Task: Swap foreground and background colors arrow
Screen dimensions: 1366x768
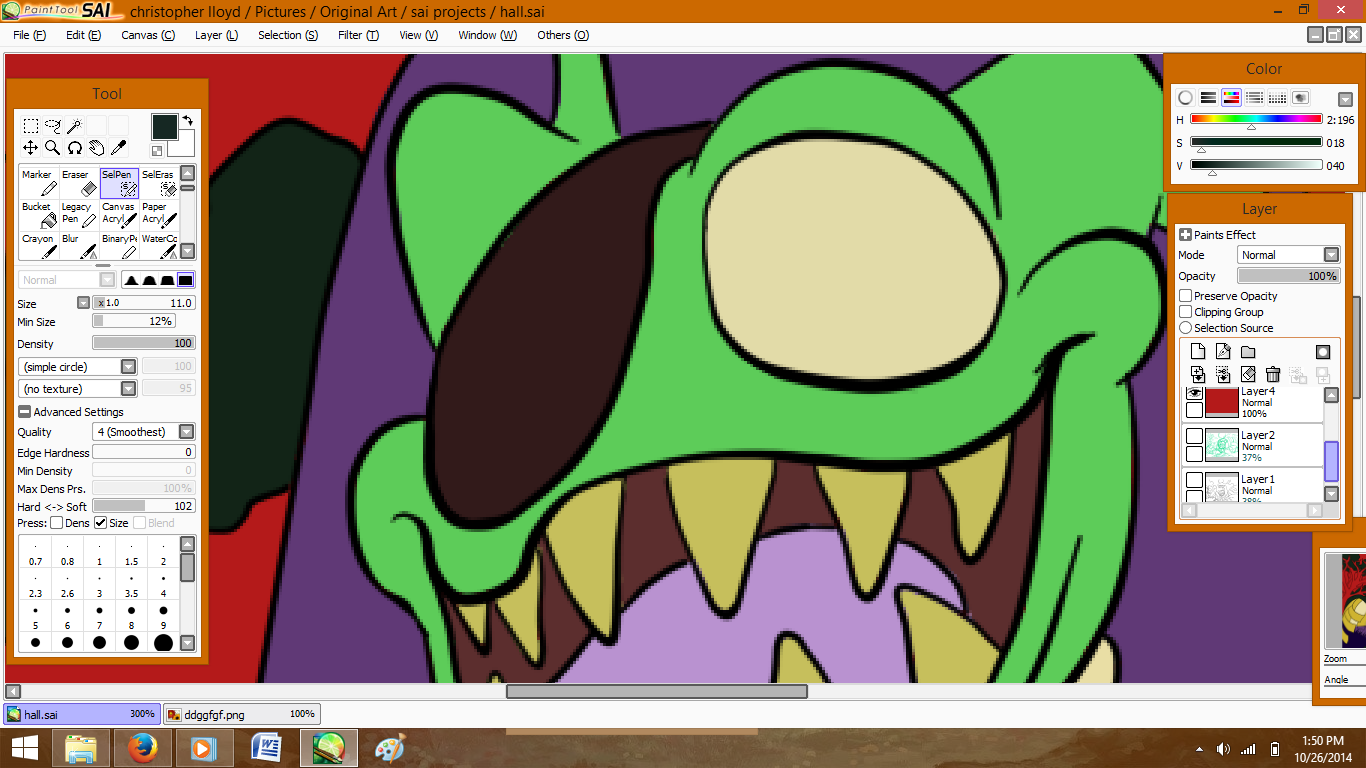Action: click(186, 120)
